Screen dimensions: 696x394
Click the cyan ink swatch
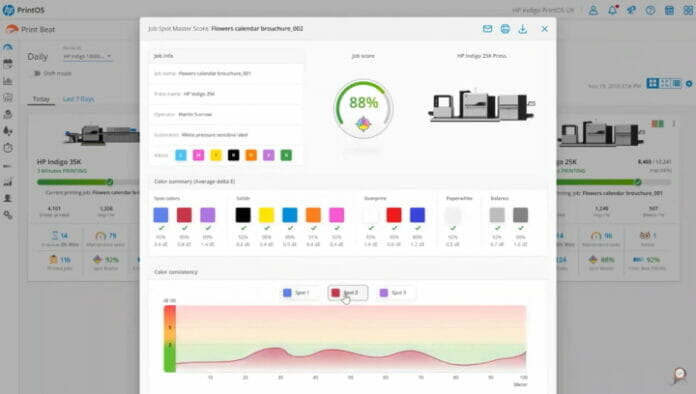coord(181,155)
